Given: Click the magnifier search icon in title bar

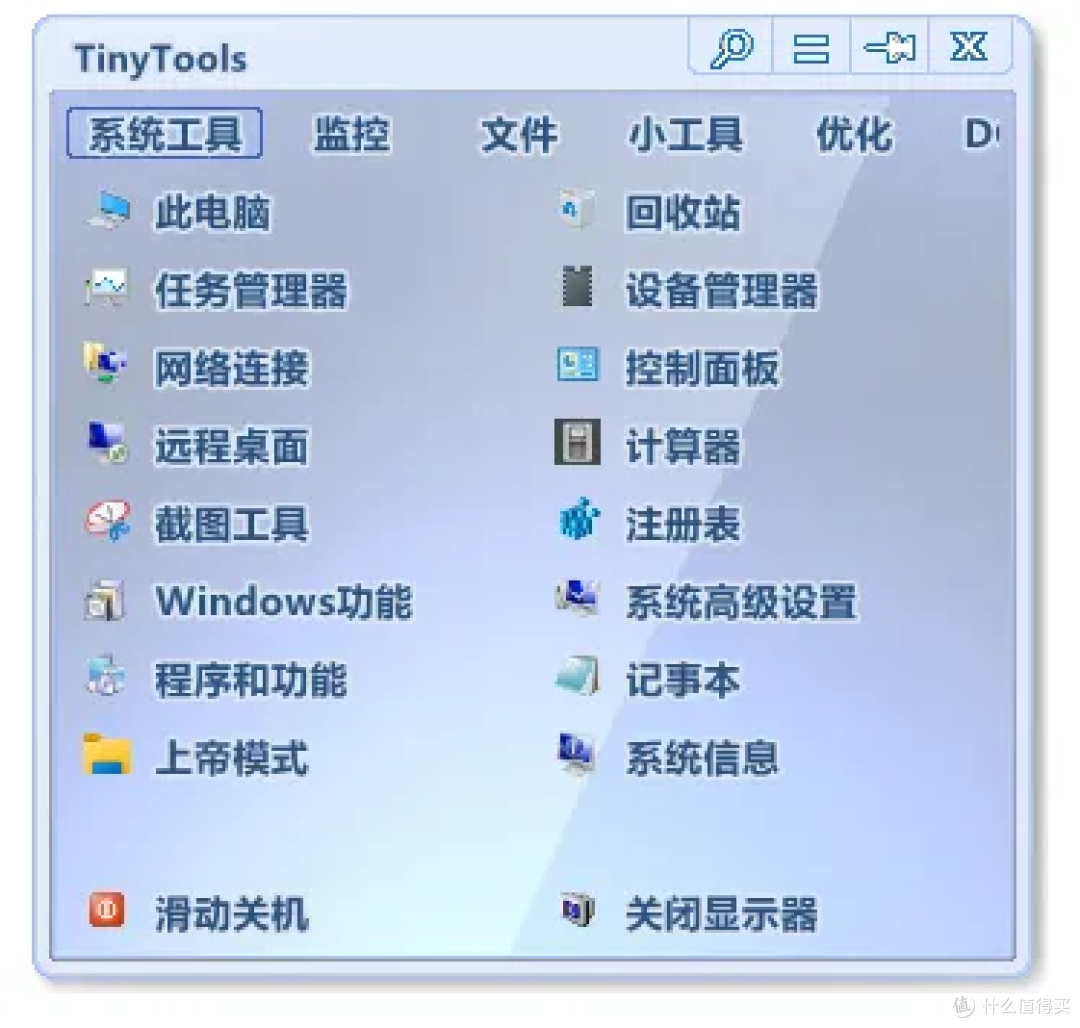Looking at the screenshot, I should pos(731,47).
